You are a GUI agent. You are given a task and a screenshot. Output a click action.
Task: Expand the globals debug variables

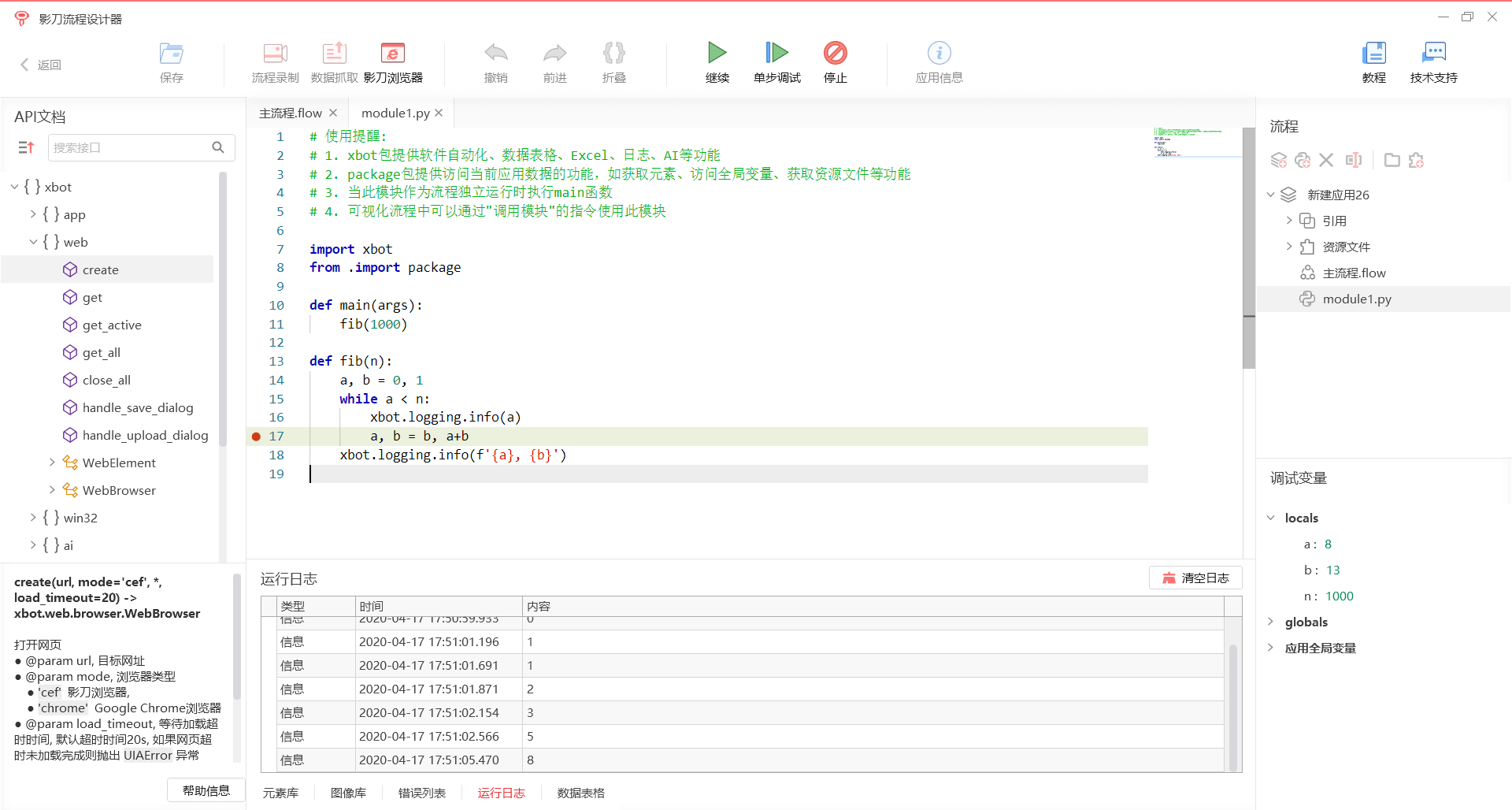pyautogui.click(x=1270, y=622)
